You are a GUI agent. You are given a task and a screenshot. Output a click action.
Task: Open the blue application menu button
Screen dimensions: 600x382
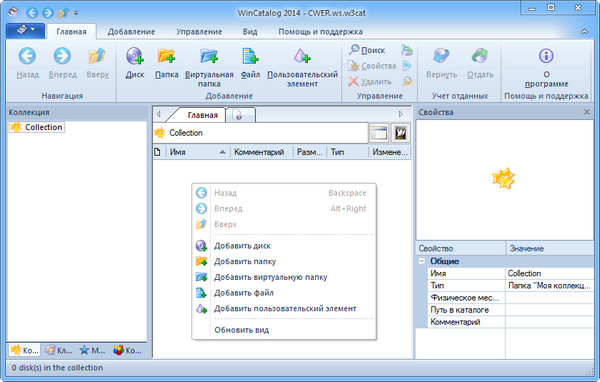(x=25, y=30)
